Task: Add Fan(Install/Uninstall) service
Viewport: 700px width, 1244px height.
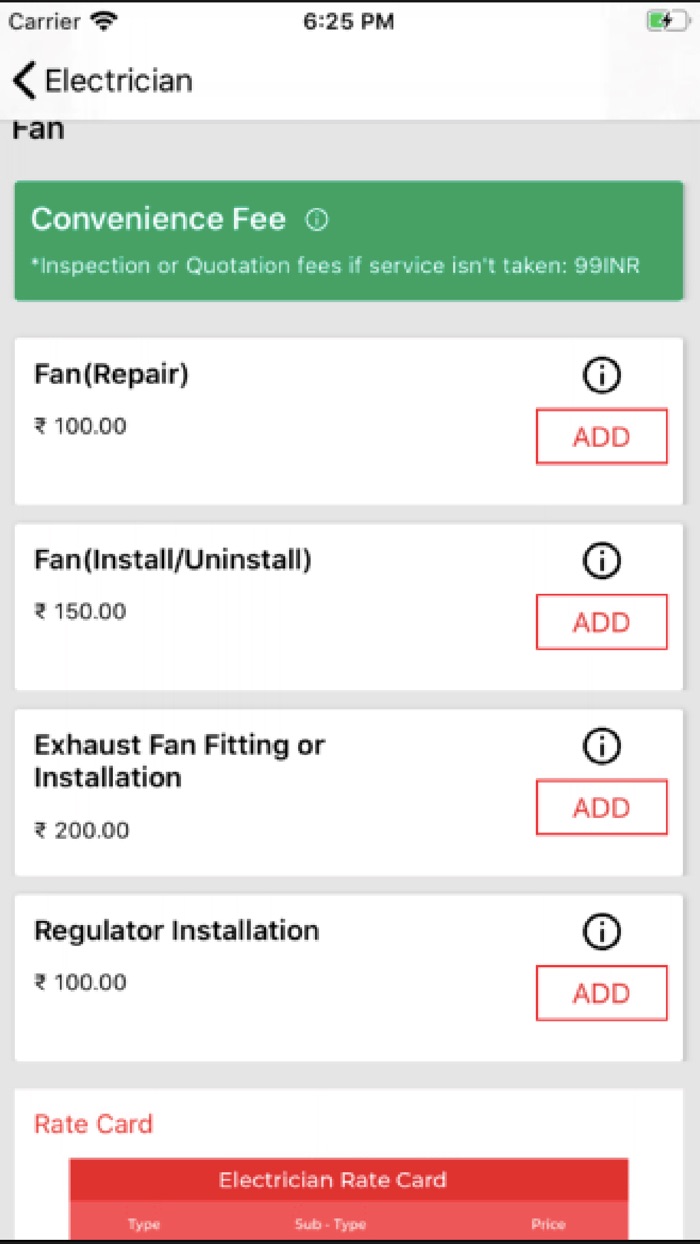Action: tap(601, 622)
